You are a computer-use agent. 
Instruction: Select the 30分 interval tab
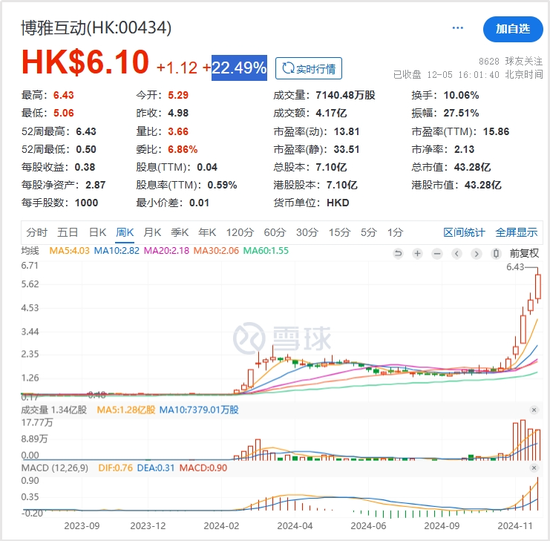click(307, 232)
